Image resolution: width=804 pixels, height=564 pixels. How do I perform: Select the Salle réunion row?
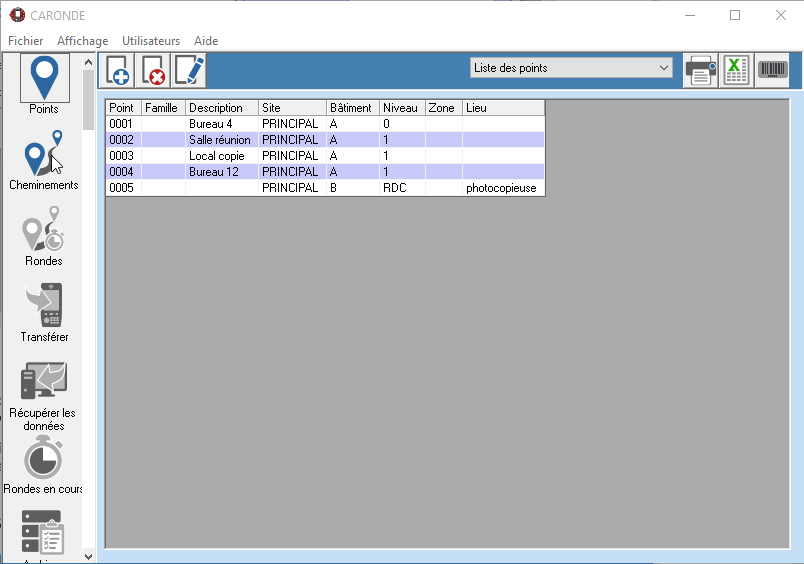coord(220,140)
